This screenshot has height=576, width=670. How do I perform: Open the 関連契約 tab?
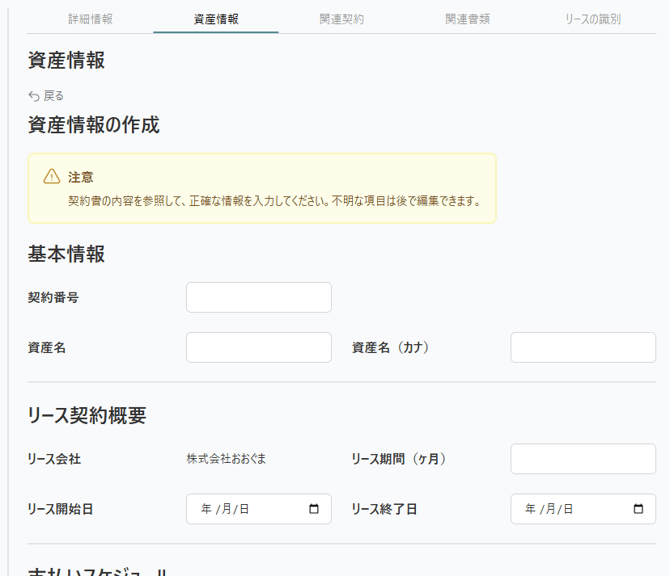[342, 19]
